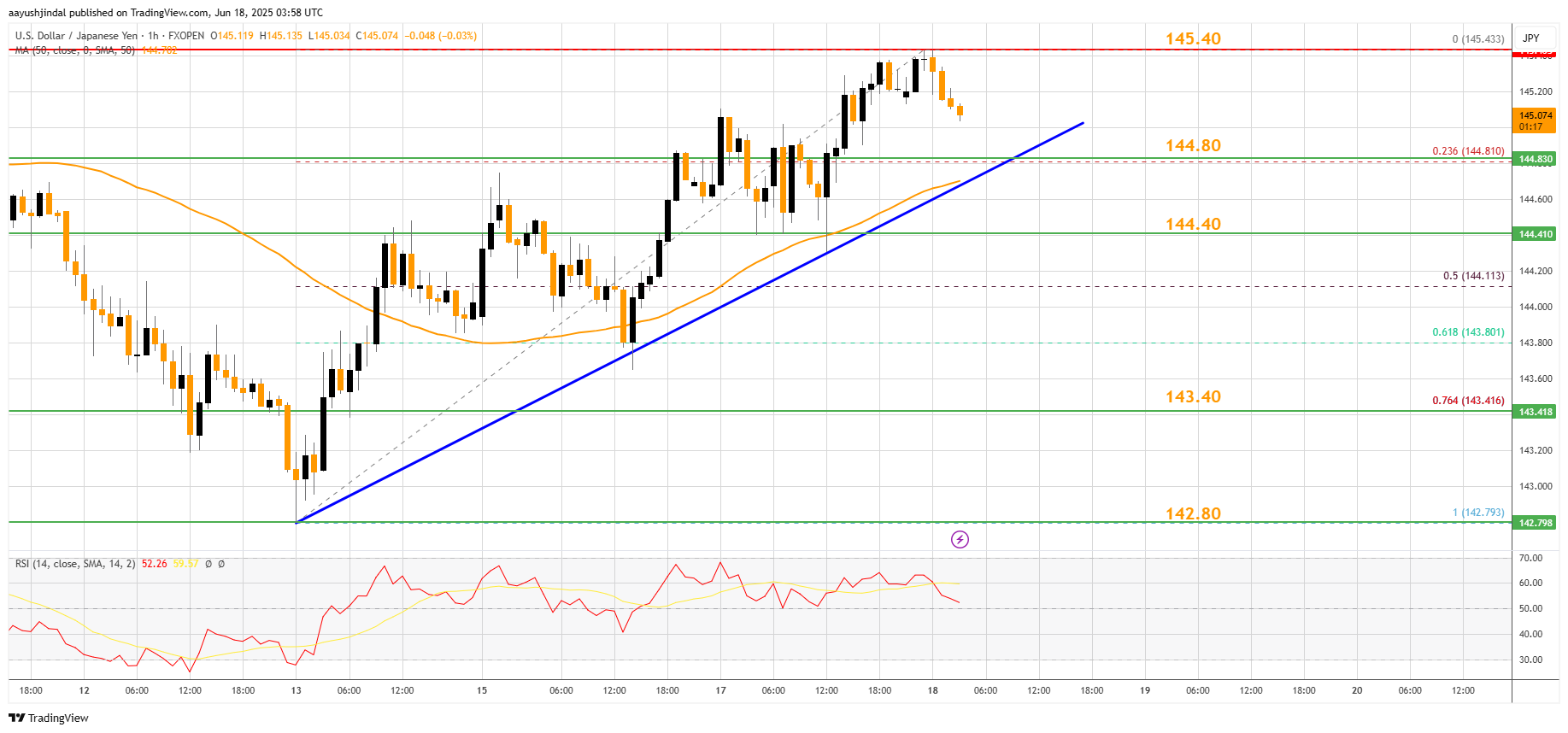The width and height of the screenshot is (1568, 733).
Task: Click the Fib 1 (142.793) label
Action: click(1478, 513)
